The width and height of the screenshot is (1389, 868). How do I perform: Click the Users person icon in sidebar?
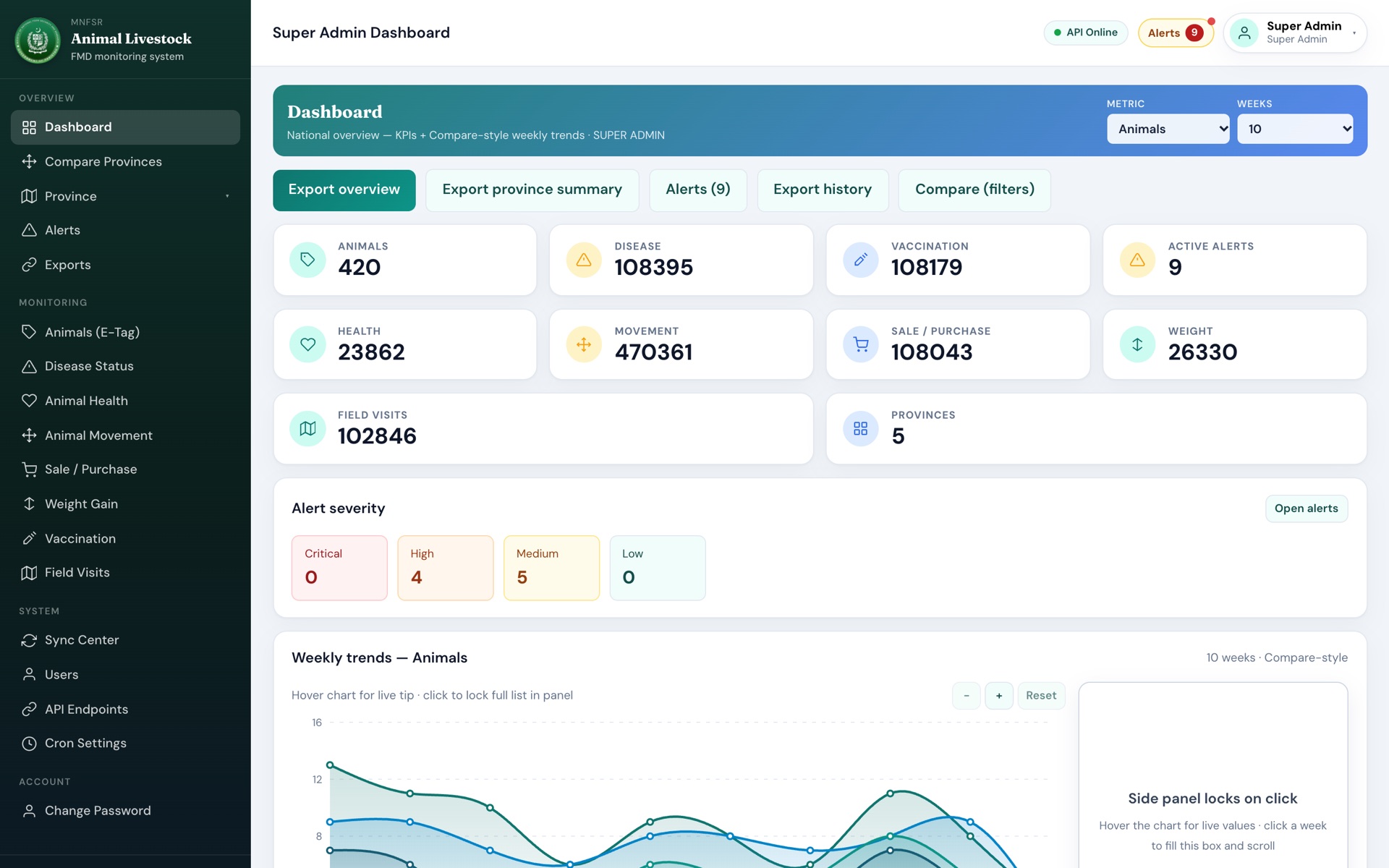pos(29,674)
